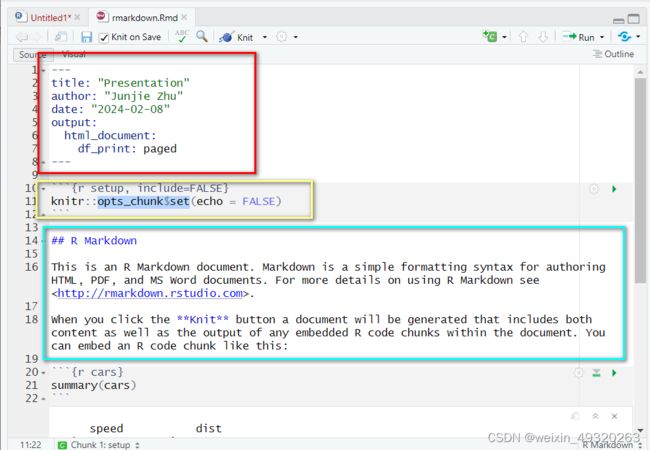650x450 pixels.
Task: Select the rmarkdown.Rmd tab
Action: point(144,18)
